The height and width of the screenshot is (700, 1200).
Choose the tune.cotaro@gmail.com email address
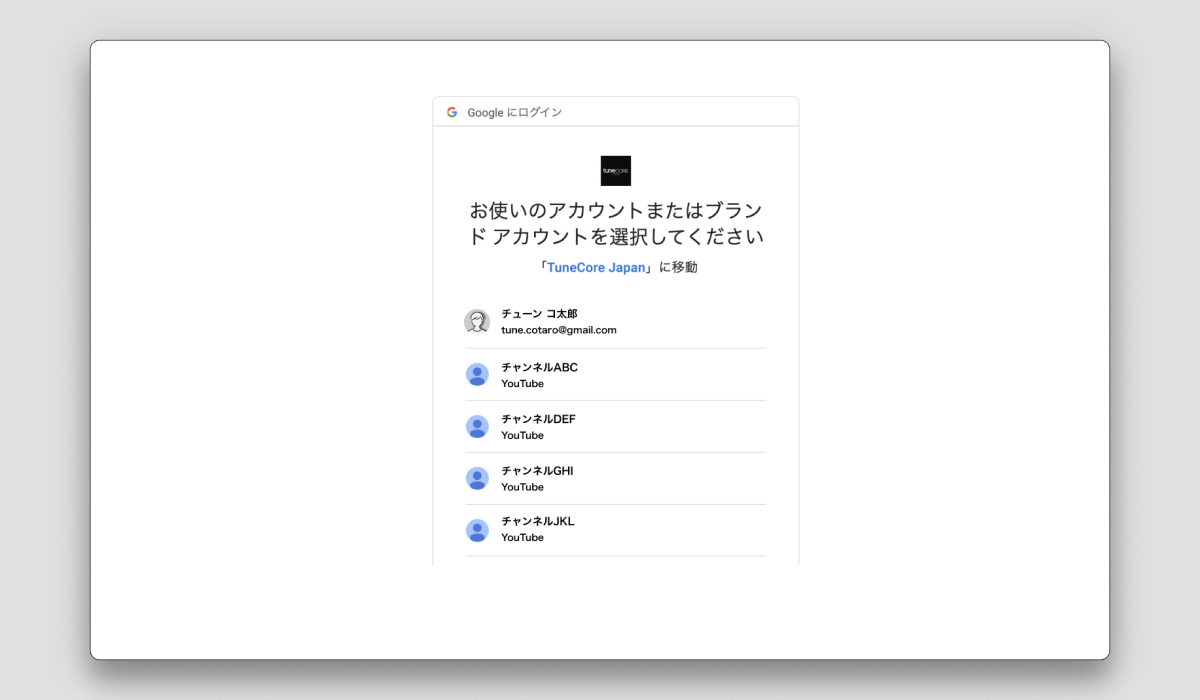(x=558, y=330)
